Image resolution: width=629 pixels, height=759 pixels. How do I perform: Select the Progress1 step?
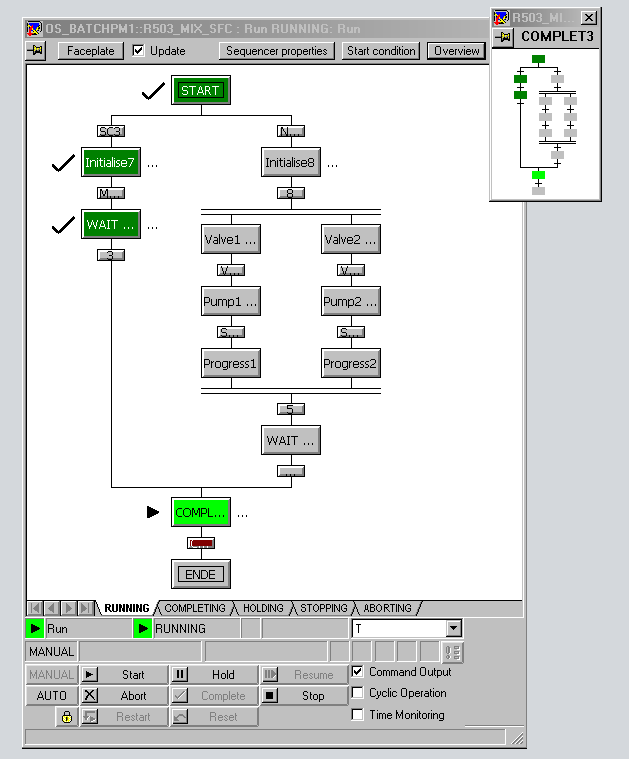coord(231,363)
